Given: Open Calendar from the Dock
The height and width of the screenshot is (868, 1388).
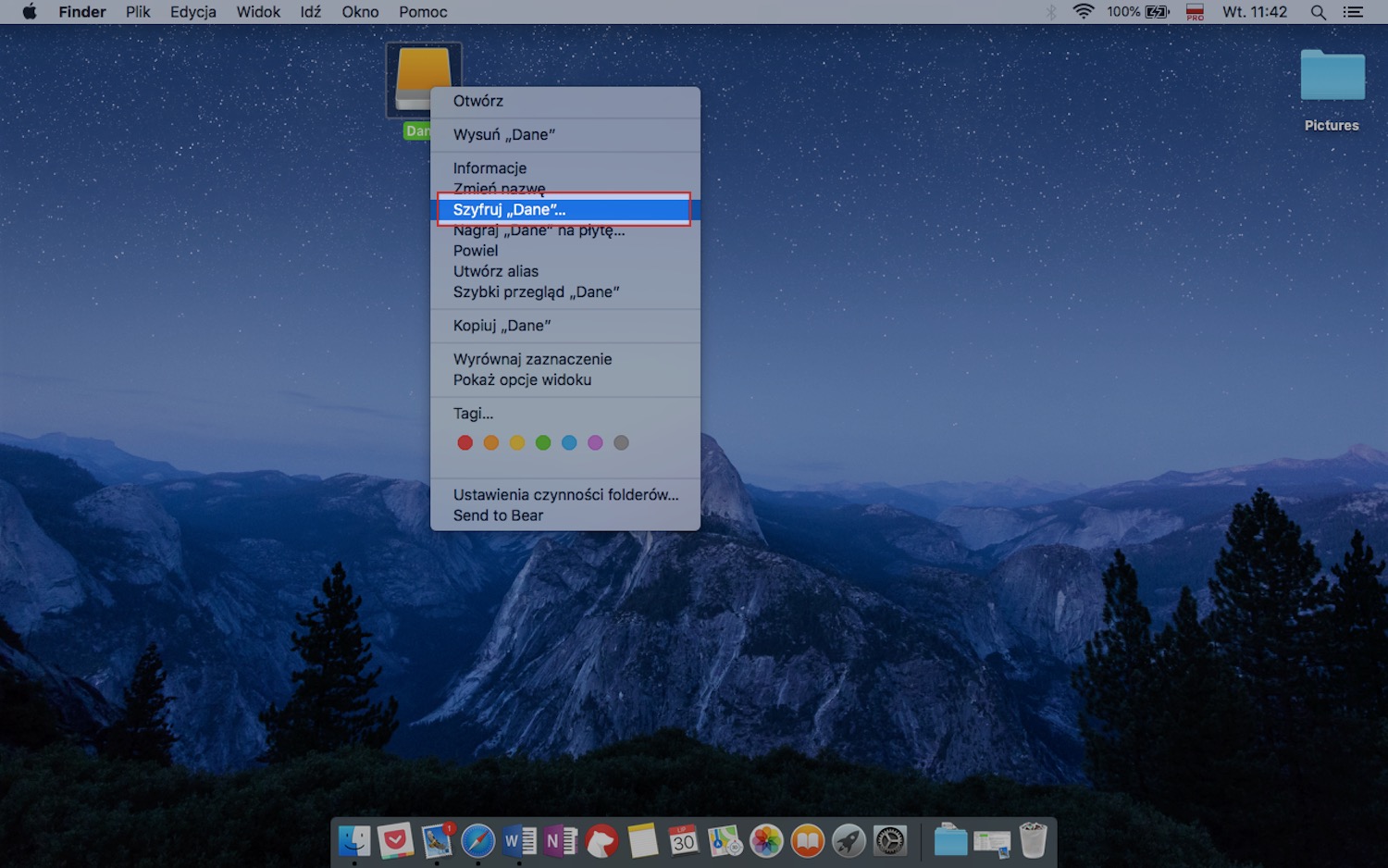Looking at the screenshot, I should 684,841.
